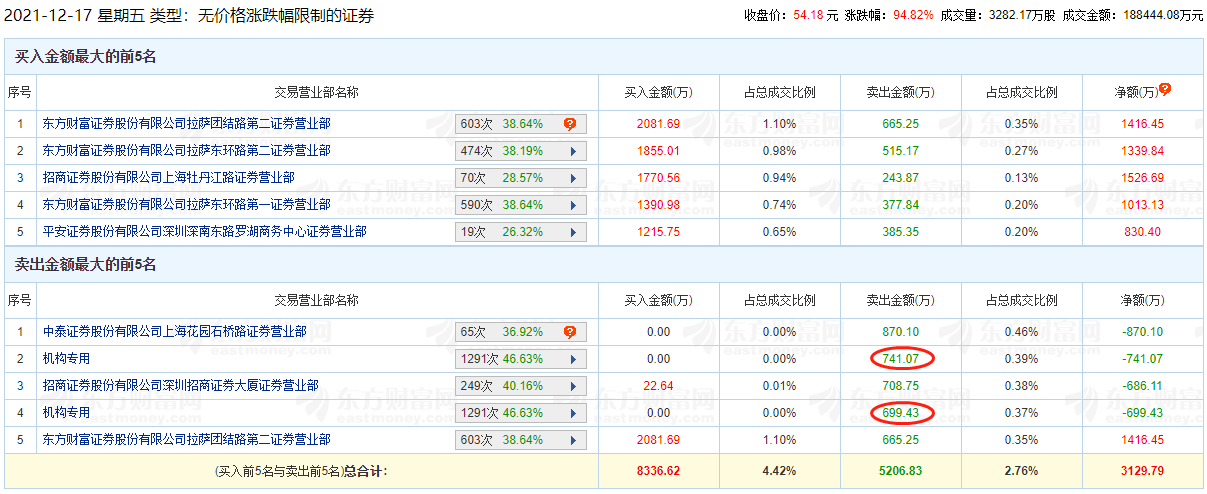1207x494 pixels.
Task: Click the buy amount 1215.75
Action: (x=658, y=232)
